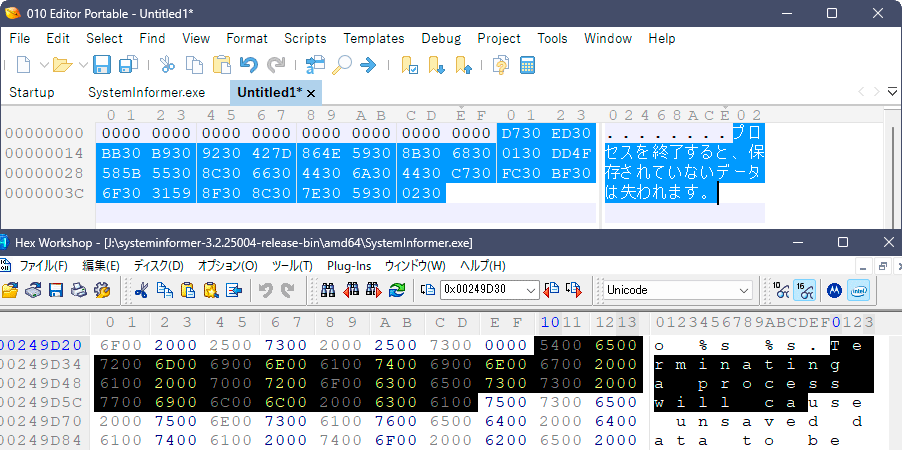Image resolution: width=902 pixels, height=450 pixels.
Task: Open the Scripts menu in 010 Editor
Action: point(305,39)
